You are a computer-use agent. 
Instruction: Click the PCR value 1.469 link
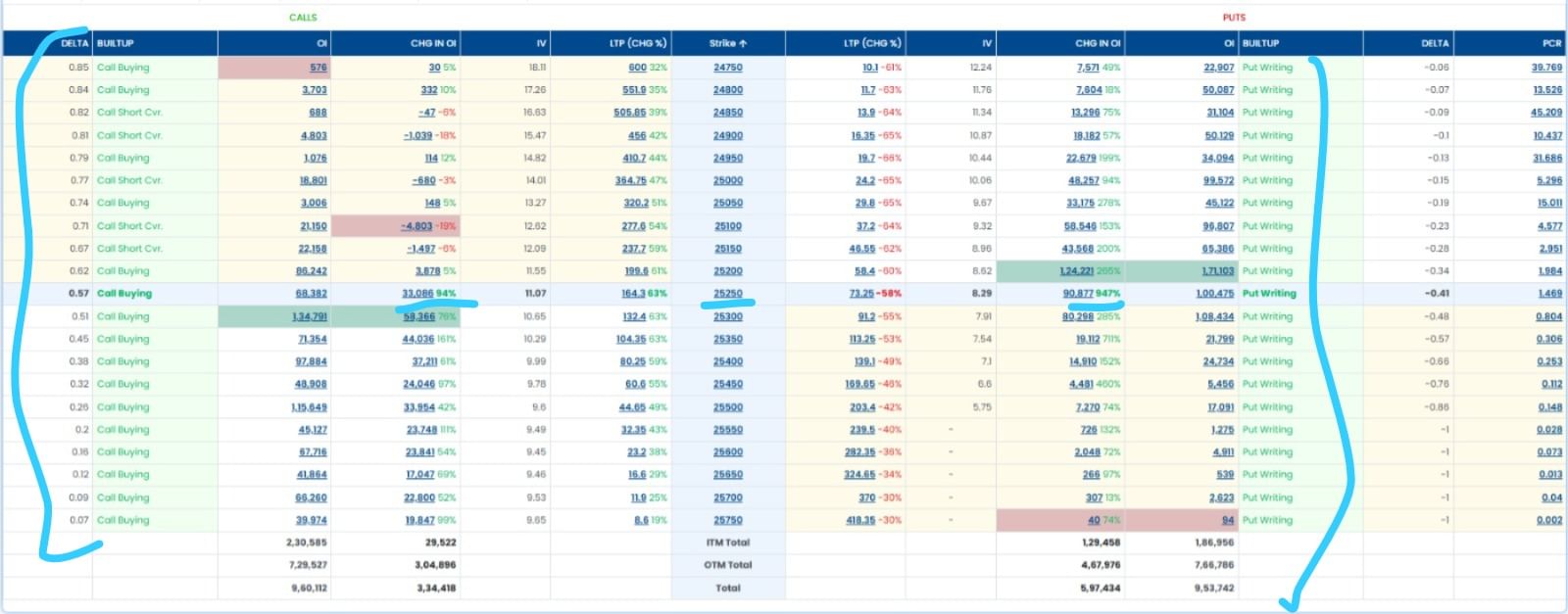pos(1549,294)
